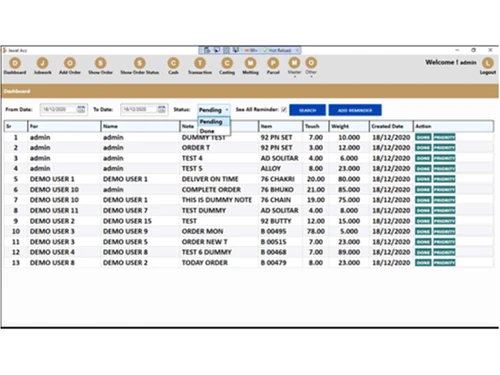This screenshot has width=500, height=375.
Task: Click the Add Reminder button
Action: (355, 110)
